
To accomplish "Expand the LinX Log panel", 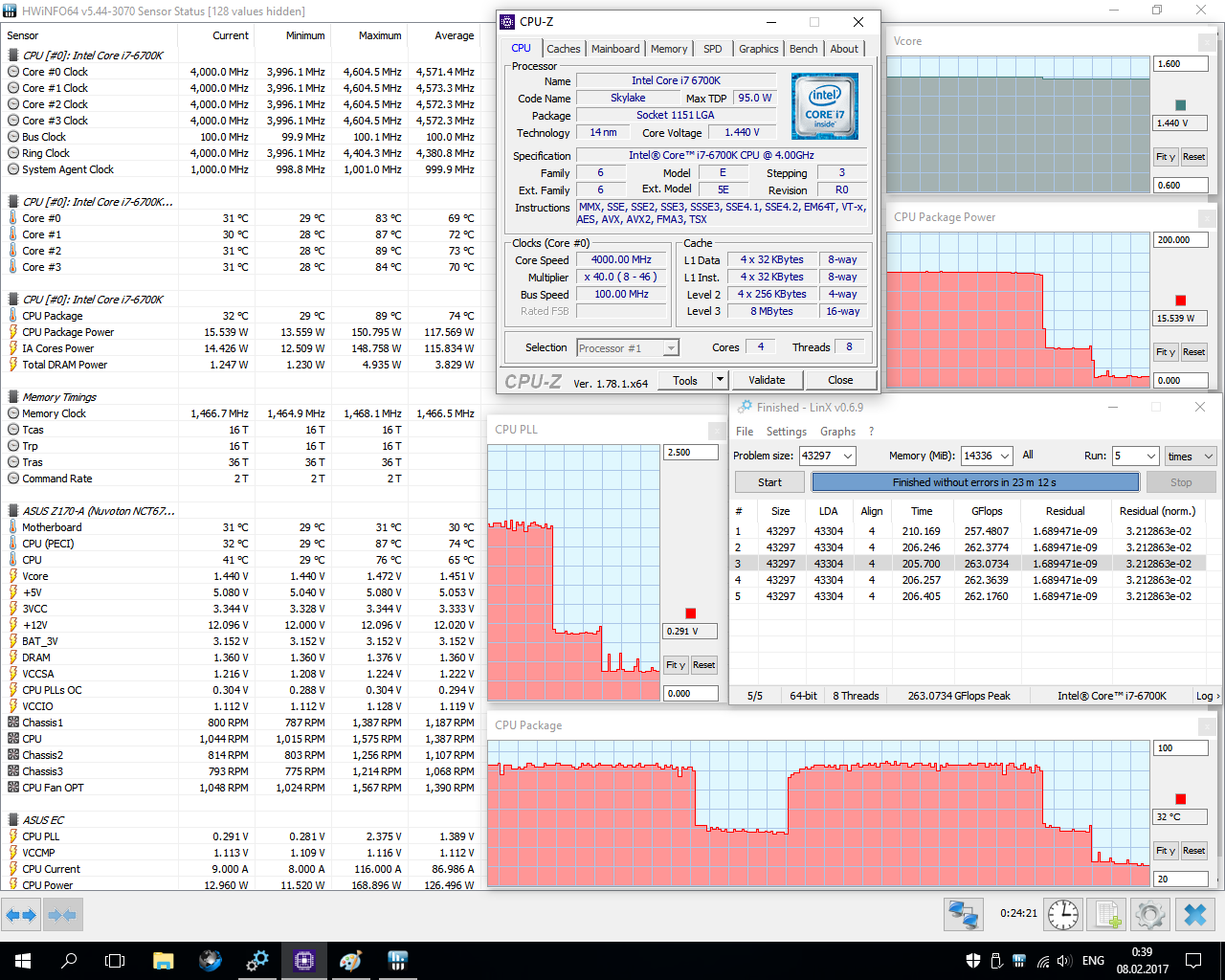I will (1208, 696).
